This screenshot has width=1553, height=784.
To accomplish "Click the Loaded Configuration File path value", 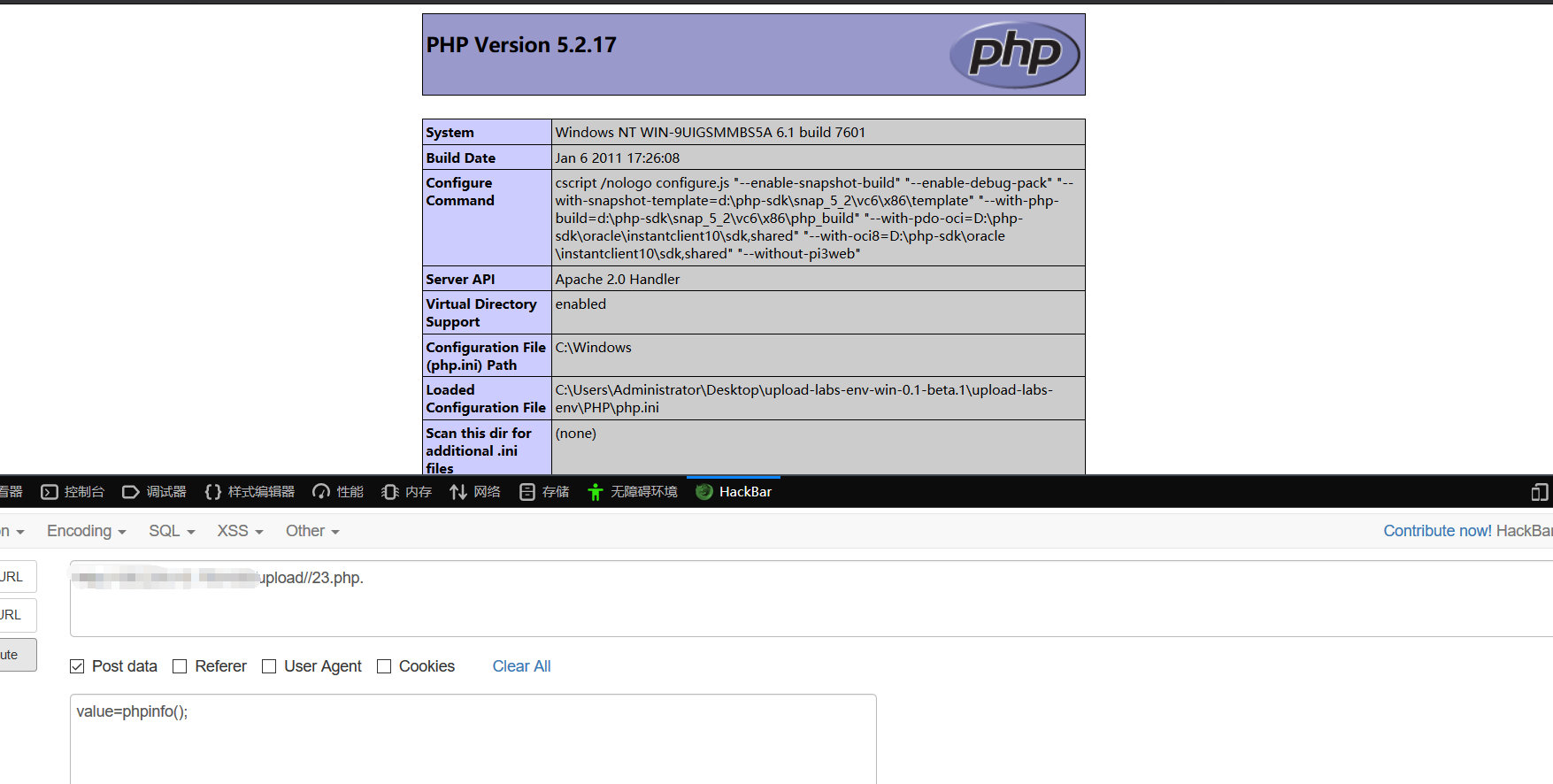I will [x=803, y=398].
